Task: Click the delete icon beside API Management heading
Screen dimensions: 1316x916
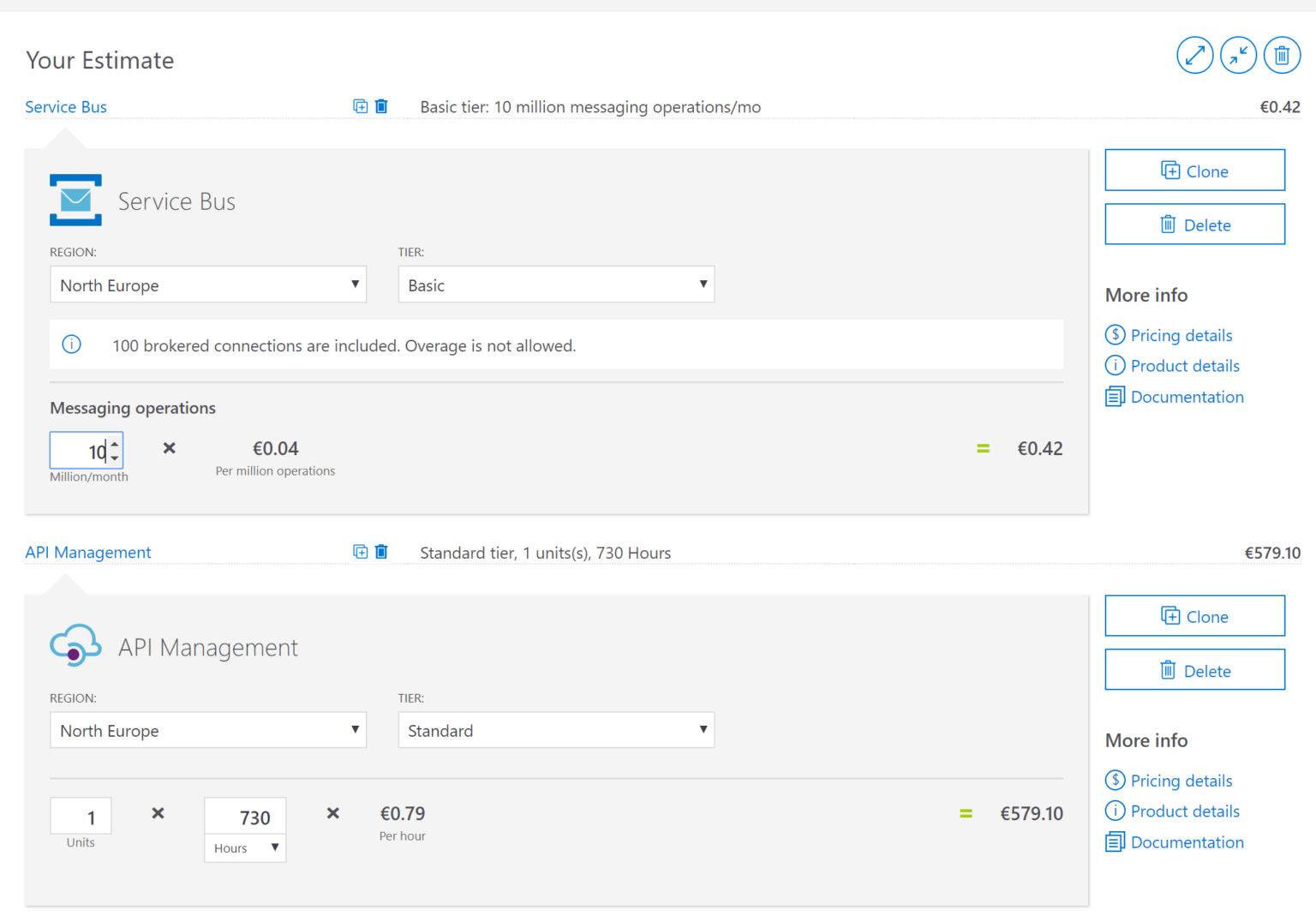Action: (381, 552)
